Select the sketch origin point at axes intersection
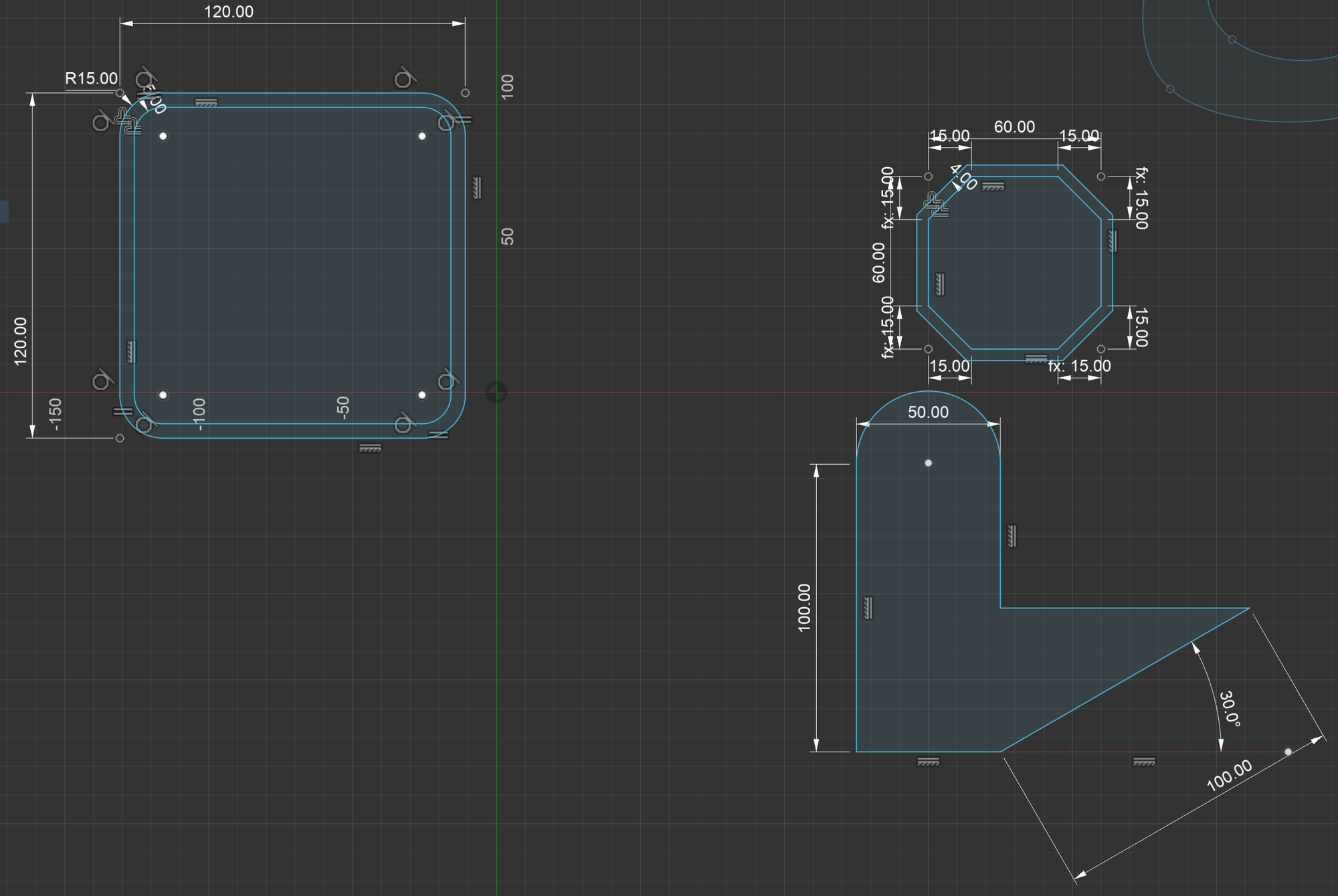Image resolution: width=1338 pixels, height=896 pixels. point(496,393)
